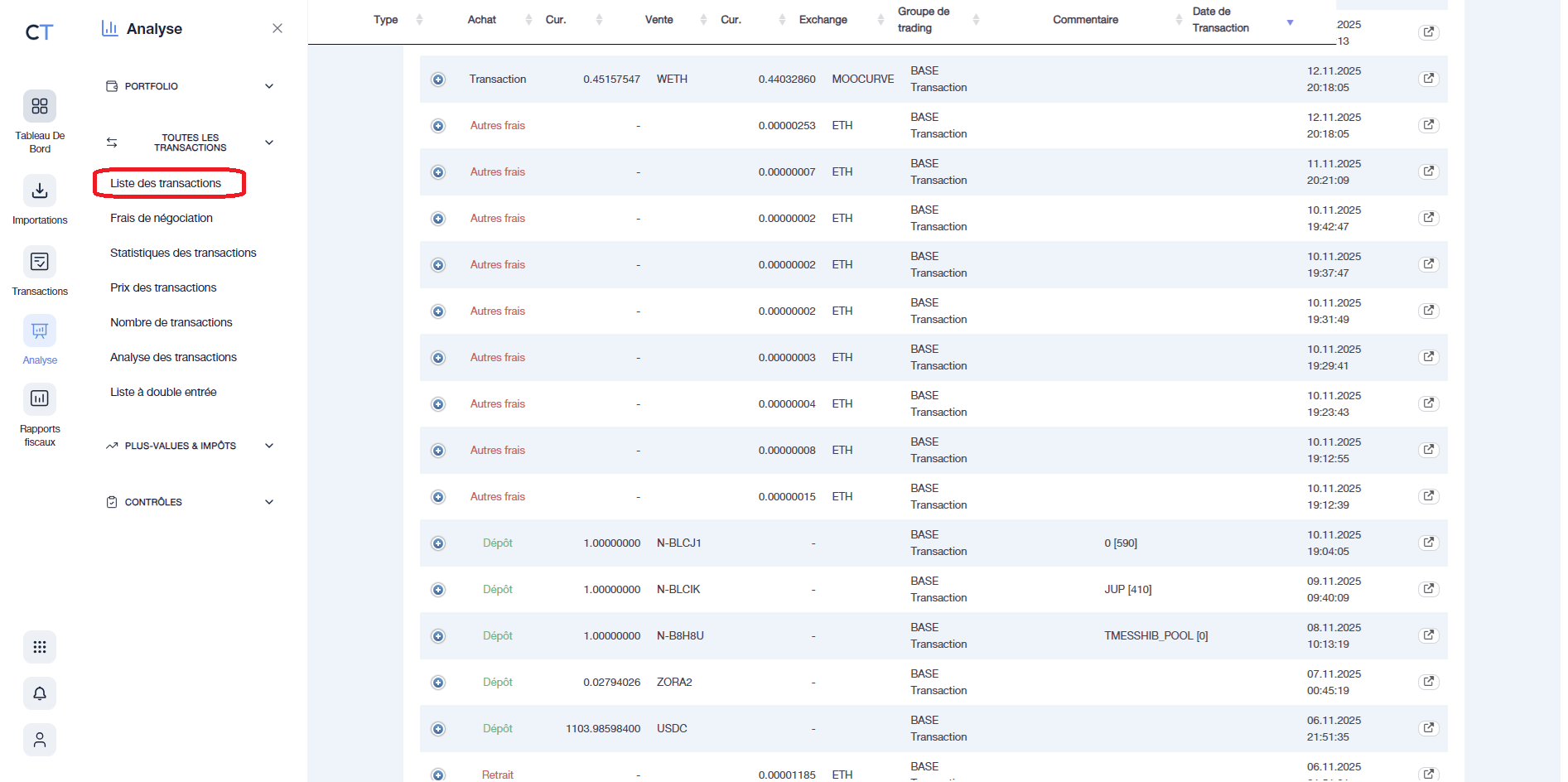1568x782 pixels.
Task: Sort the table by Exchange column
Action: pyautogui.click(x=879, y=19)
